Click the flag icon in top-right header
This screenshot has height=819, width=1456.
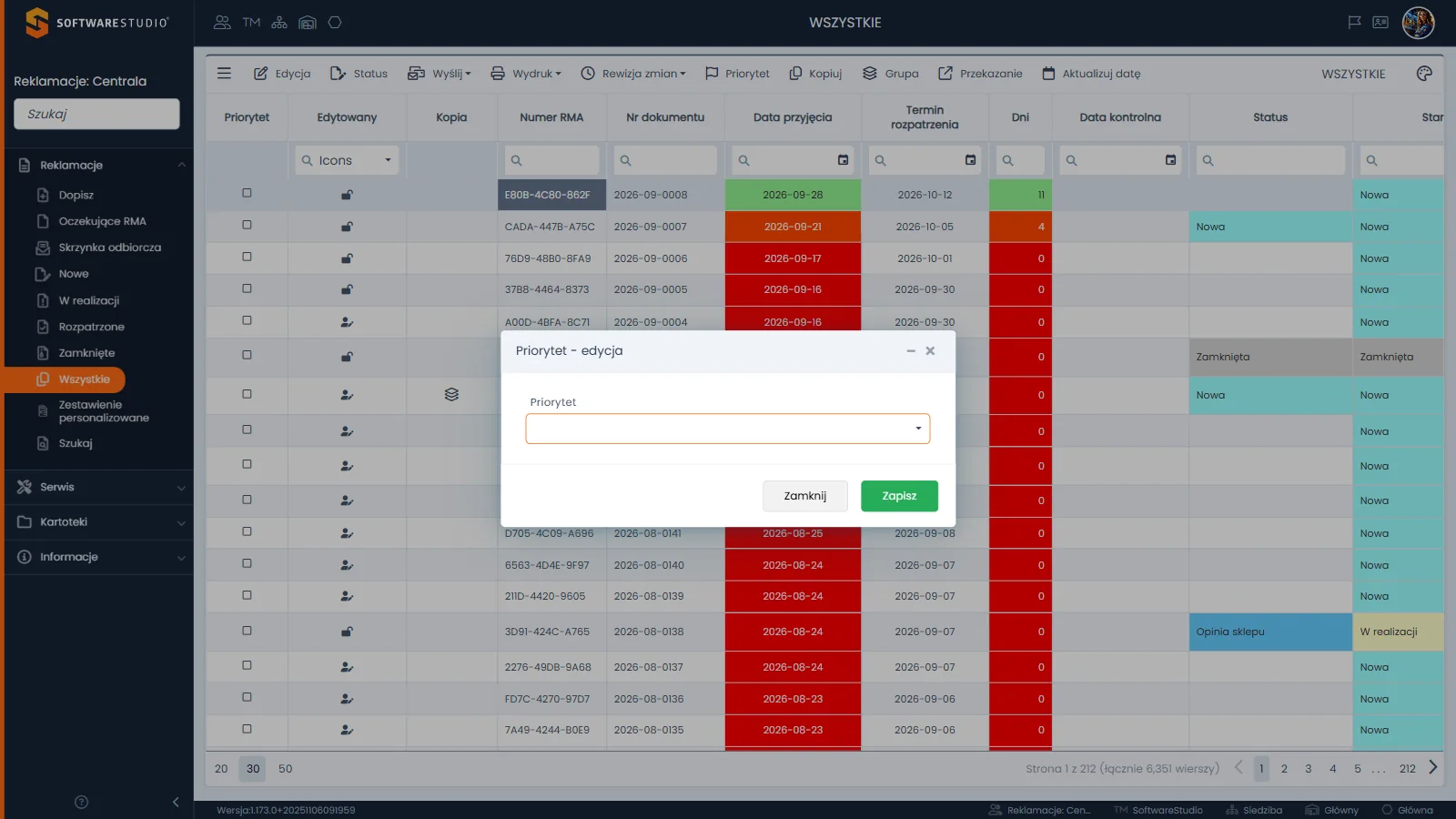pyautogui.click(x=1354, y=22)
